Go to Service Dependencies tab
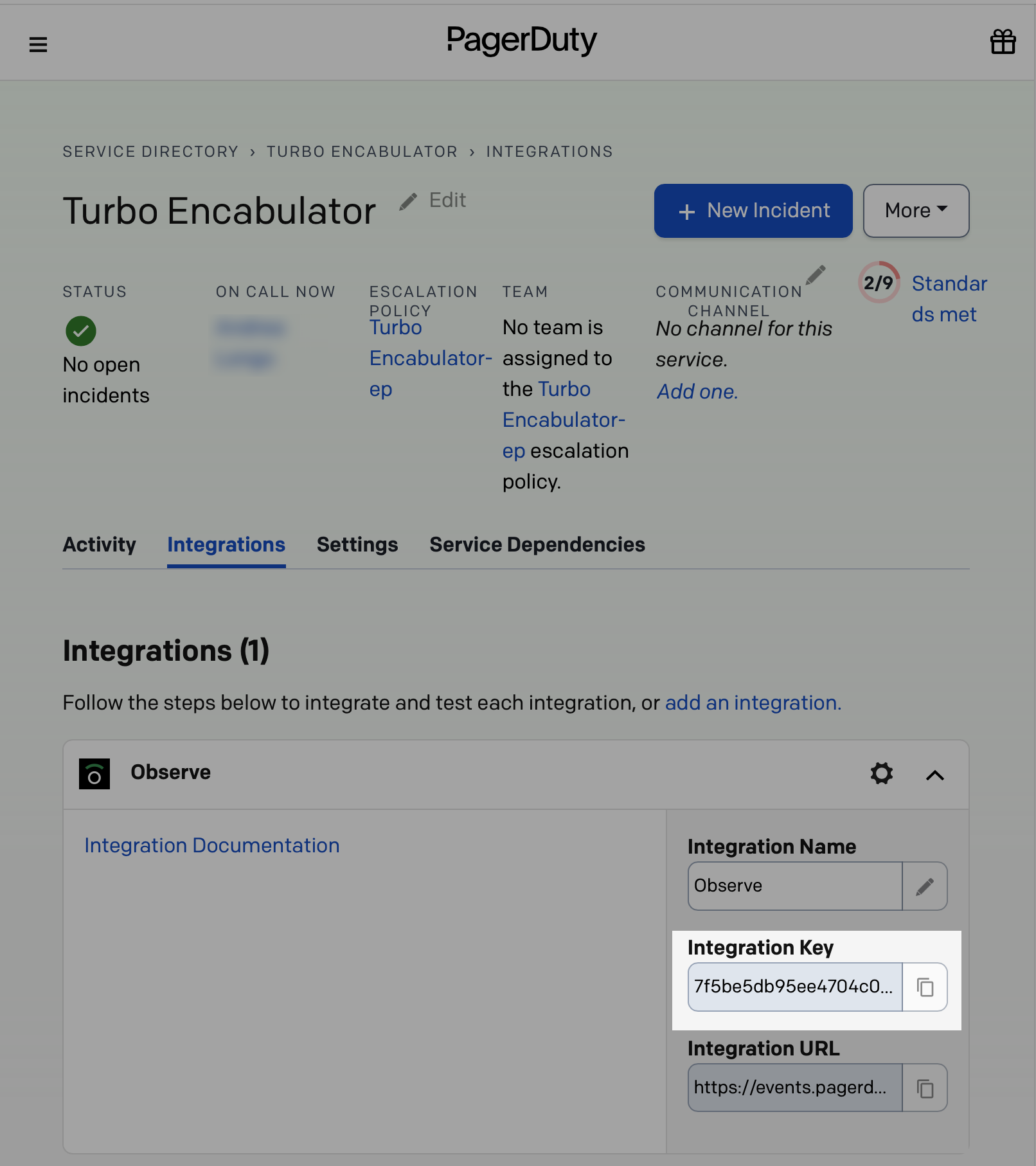This screenshot has height=1166, width=1036. pos(537,544)
